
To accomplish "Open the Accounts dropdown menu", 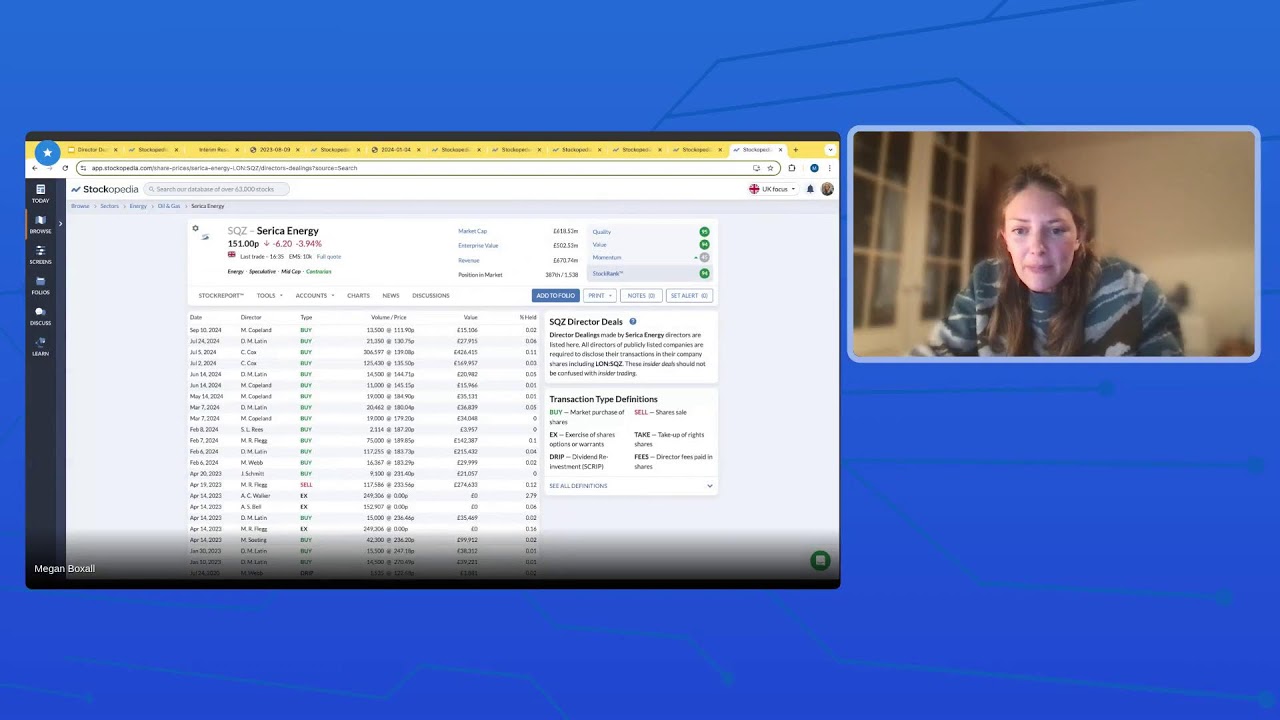I will pyautogui.click(x=315, y=296).
